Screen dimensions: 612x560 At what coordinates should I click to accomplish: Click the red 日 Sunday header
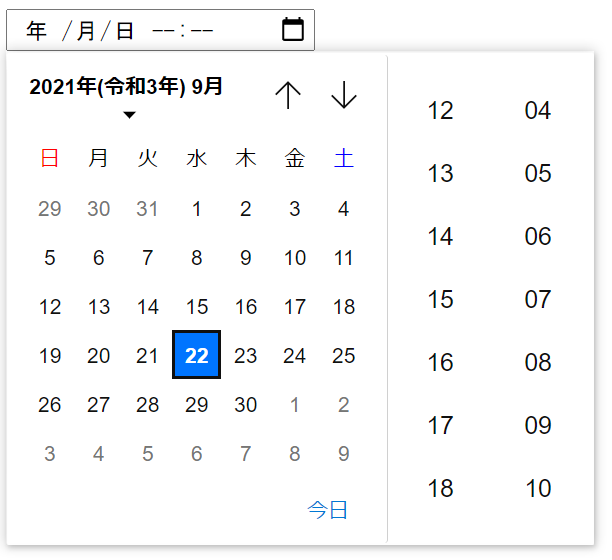(50, 158)
